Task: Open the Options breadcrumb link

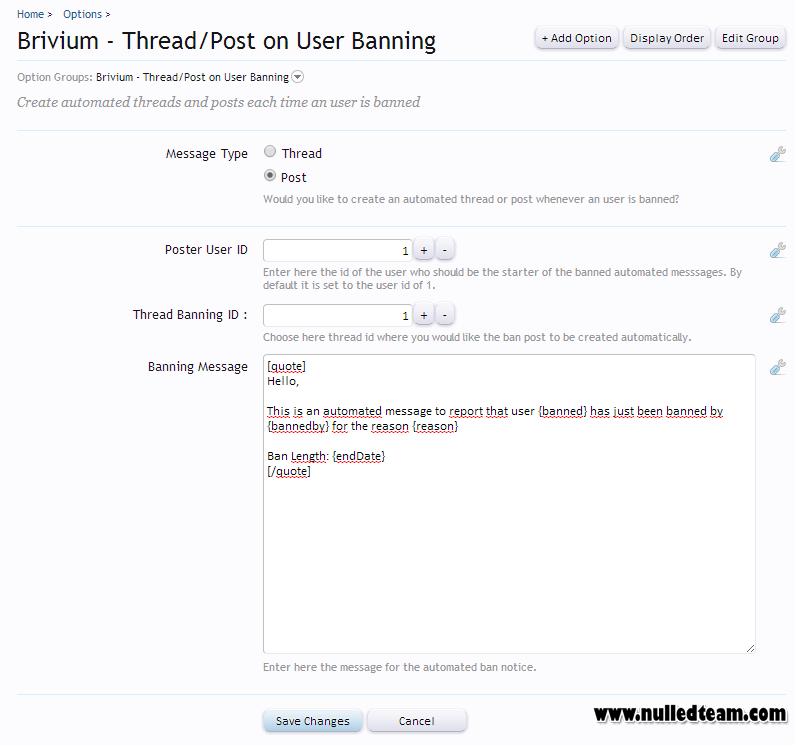Action: click(82, 14)
